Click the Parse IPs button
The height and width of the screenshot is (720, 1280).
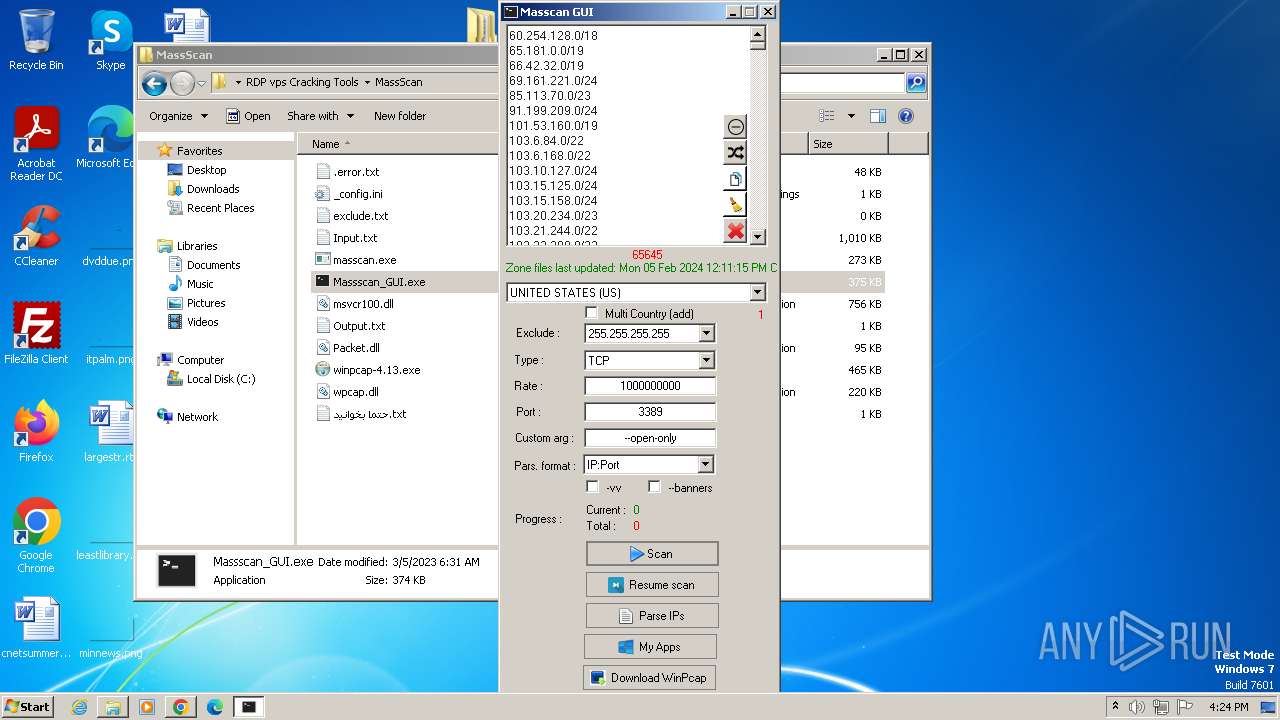[652, 616]
